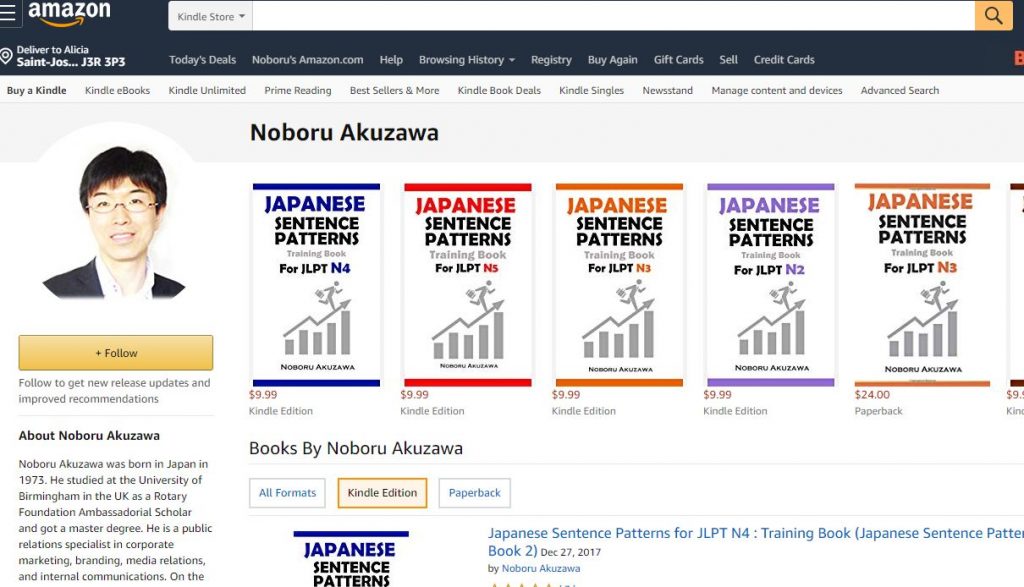Select the Kindle Edition filter
Screen dimensions: 1024x587
(382, 493)
